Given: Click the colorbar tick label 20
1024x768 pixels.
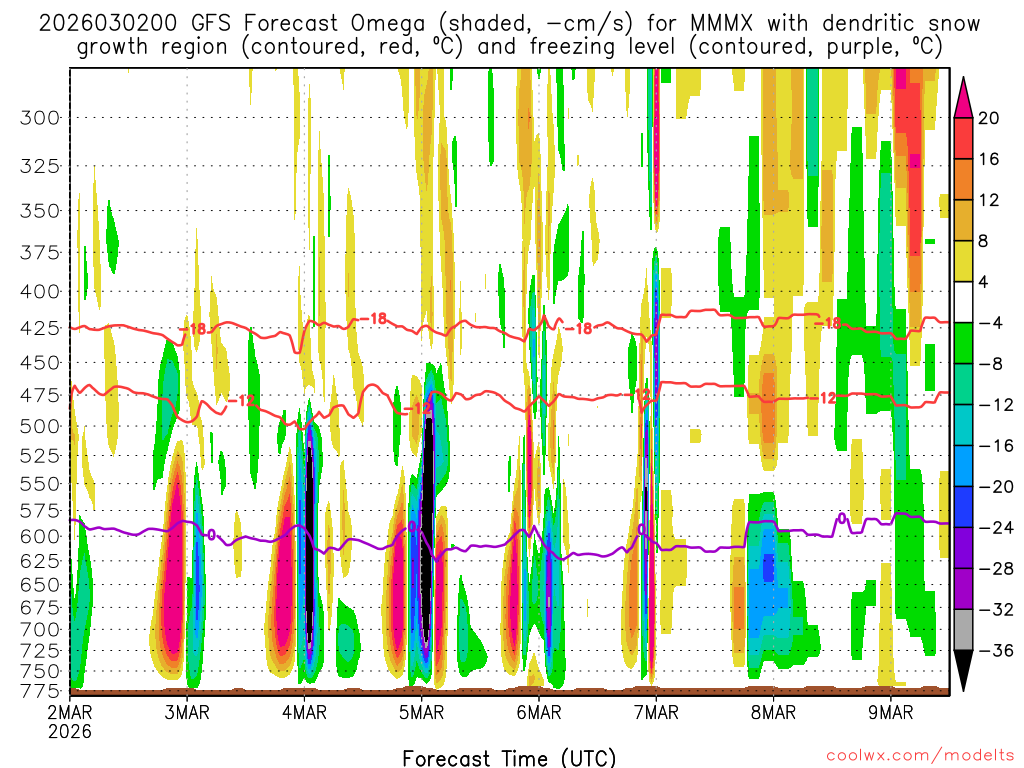Looking at the screenshot, I should [989, 118].
